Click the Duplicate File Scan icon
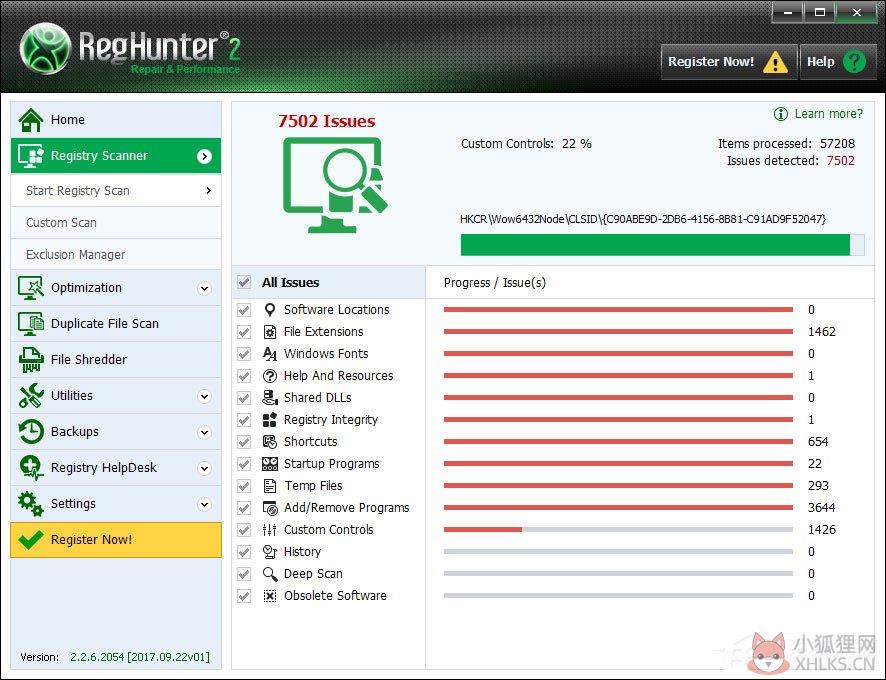This screenshot has height=680, width=886. tap(31, 324)
